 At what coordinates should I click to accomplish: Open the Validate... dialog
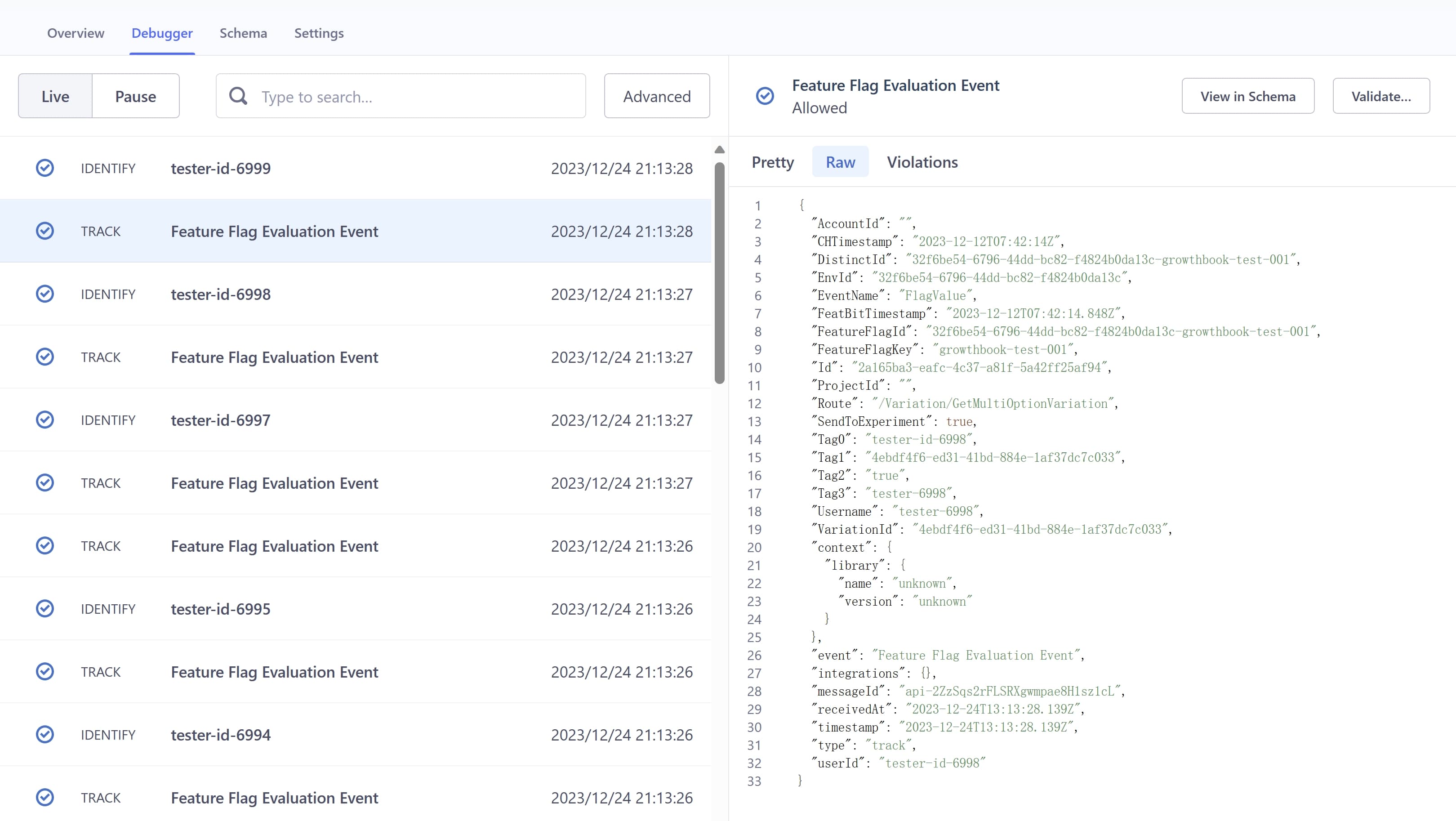tap(1381, 96)
